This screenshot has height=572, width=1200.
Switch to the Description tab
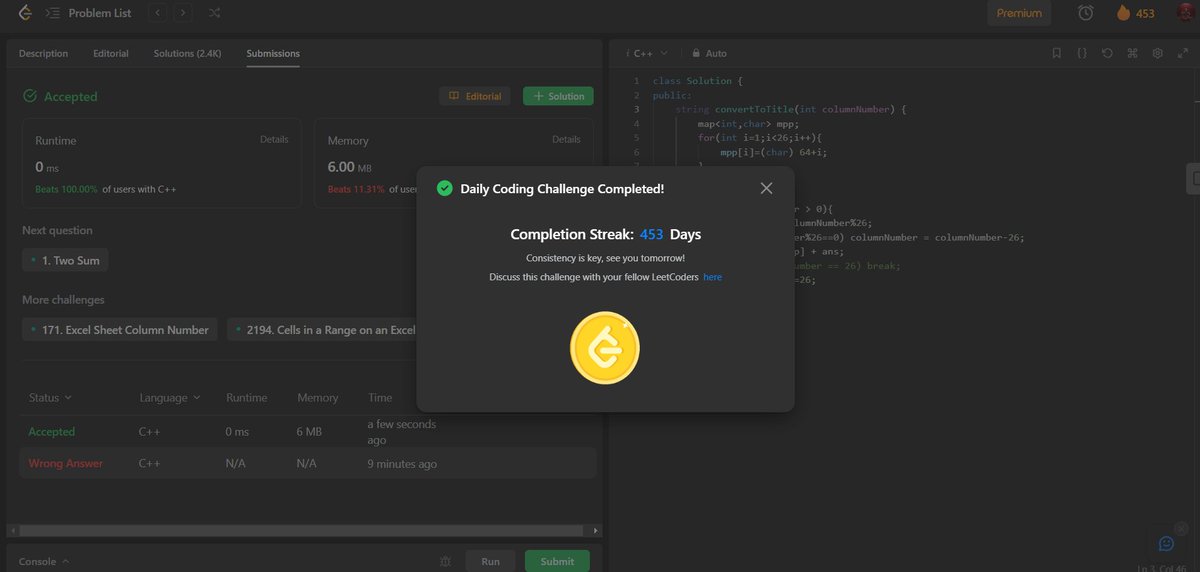[44, 53]
